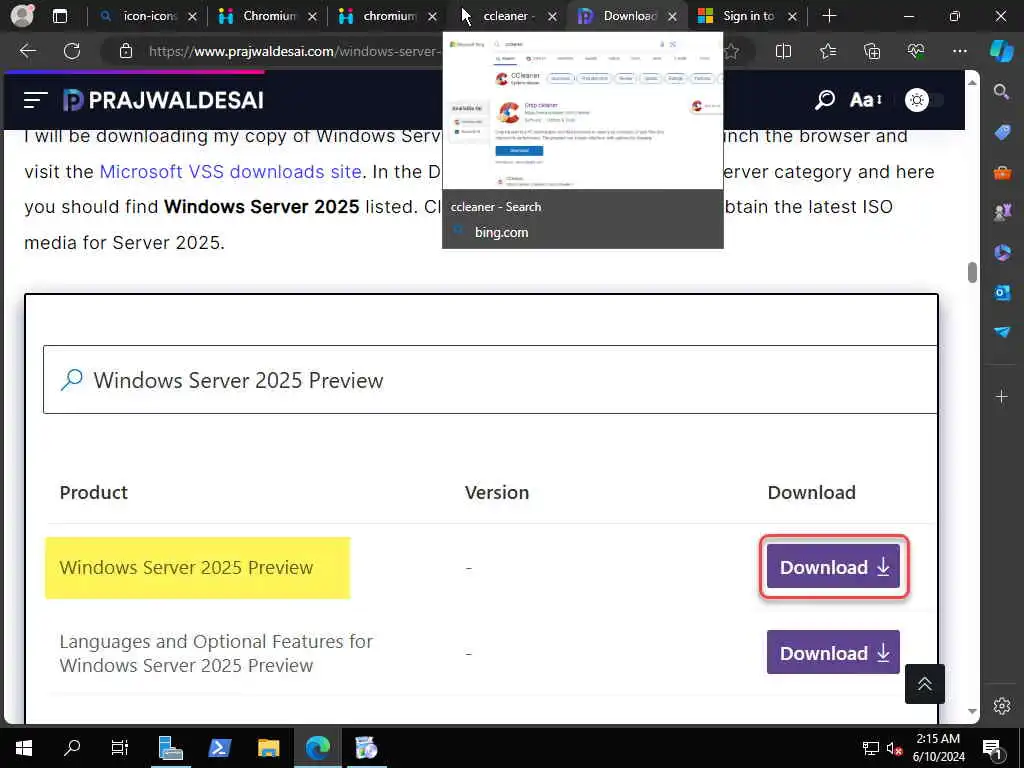Download Windows Server 2025 Preview
This screenshot has width=1024, height=768.
tap(833, 567)
